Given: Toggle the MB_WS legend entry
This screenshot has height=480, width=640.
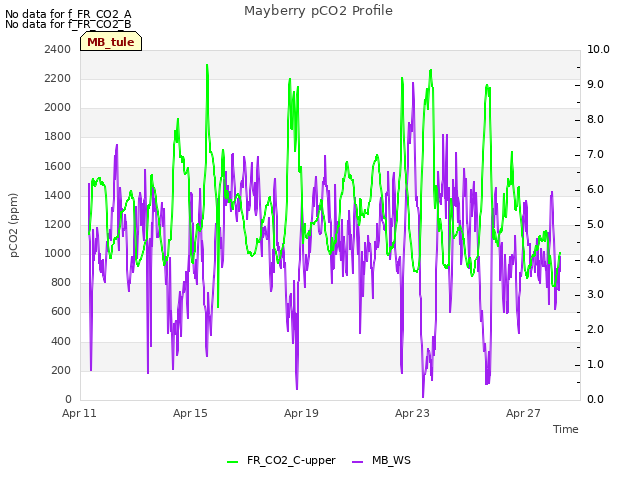Looking at the screenshot, I should [x=381, y=460].
